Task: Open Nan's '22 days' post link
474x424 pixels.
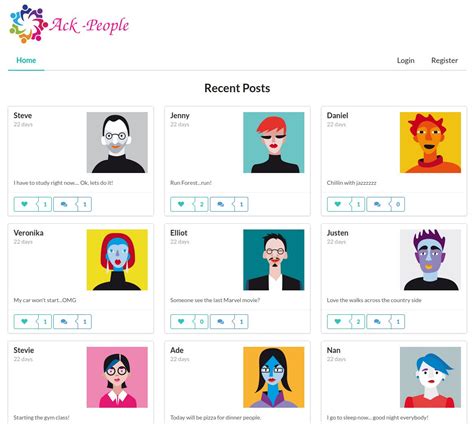Action: coord(336,359)
